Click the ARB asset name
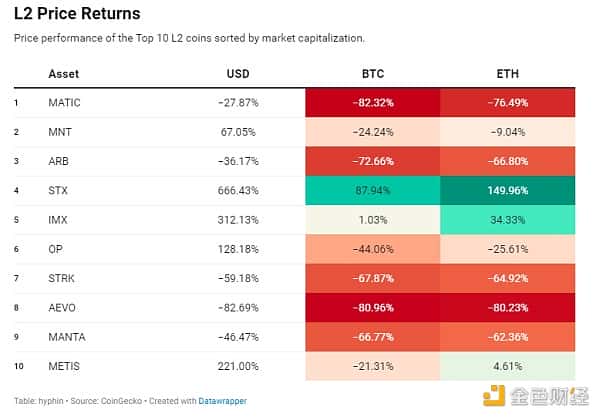Image resolution: width=600 pixels, height=417 pixels. click(58, 158)
